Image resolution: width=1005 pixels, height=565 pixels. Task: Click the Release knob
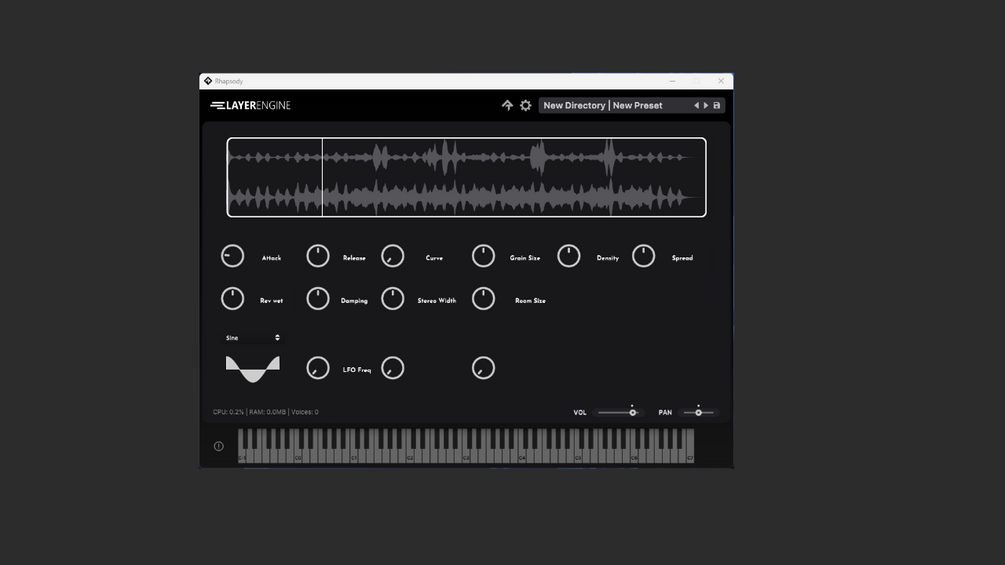(317, 256)
